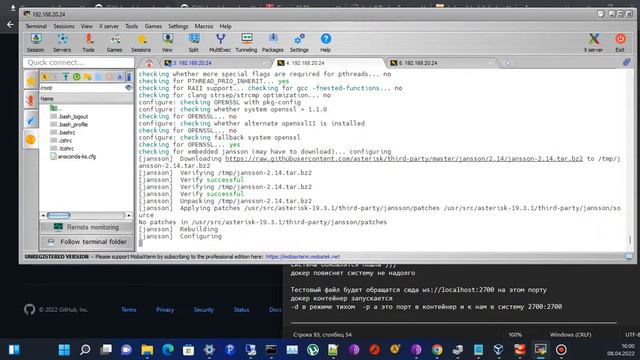Click the Security link on GitHub page
The width and height of the screenshot is (640, 360).
pos(204,310)
